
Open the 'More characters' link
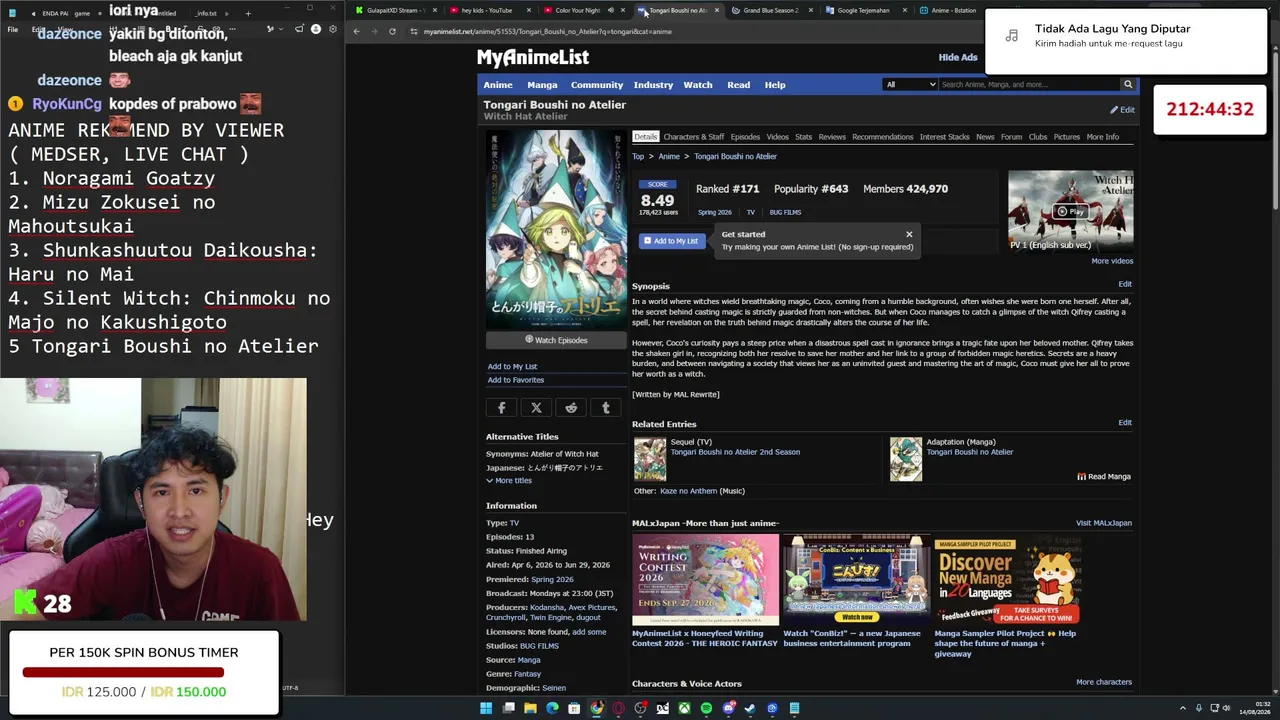coord(1104,682)
